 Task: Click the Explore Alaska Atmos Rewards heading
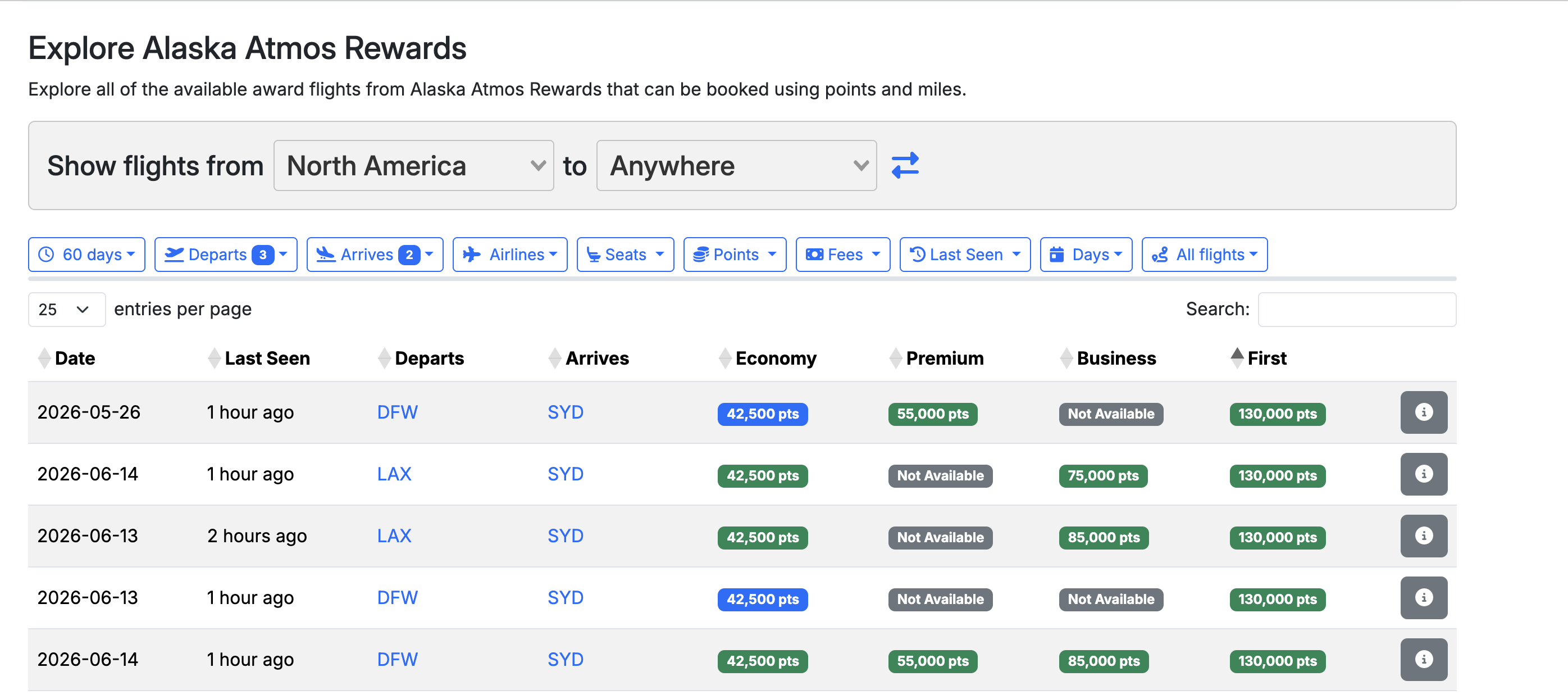pyautogui.click(x=247, y=48)
